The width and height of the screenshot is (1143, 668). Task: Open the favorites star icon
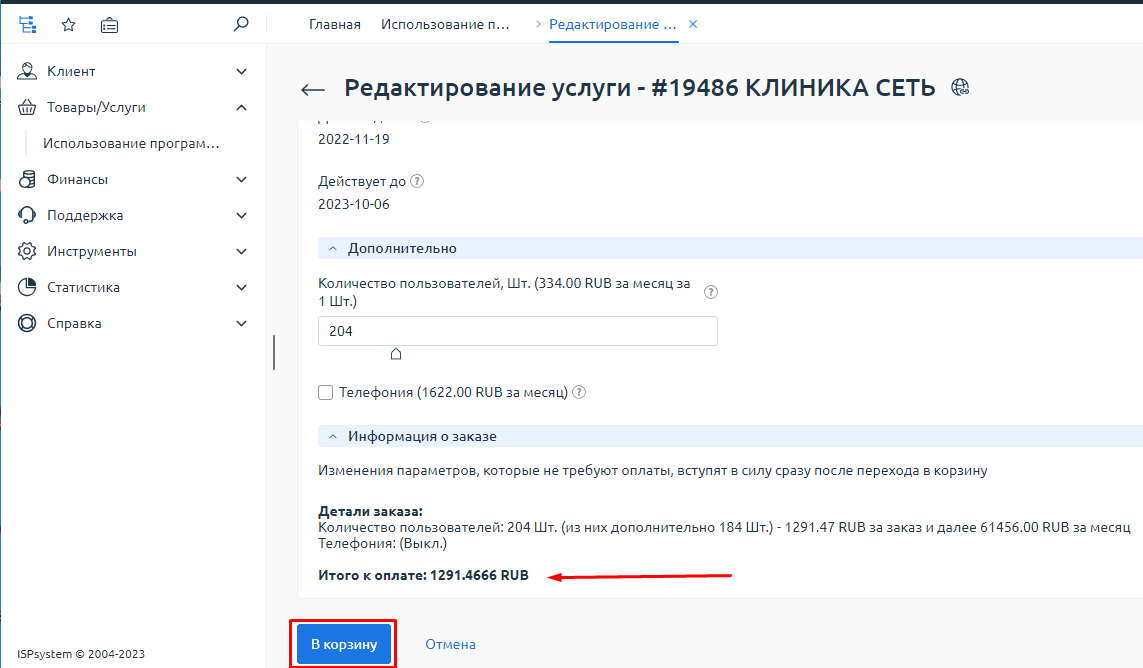click(x=69, y=25)
